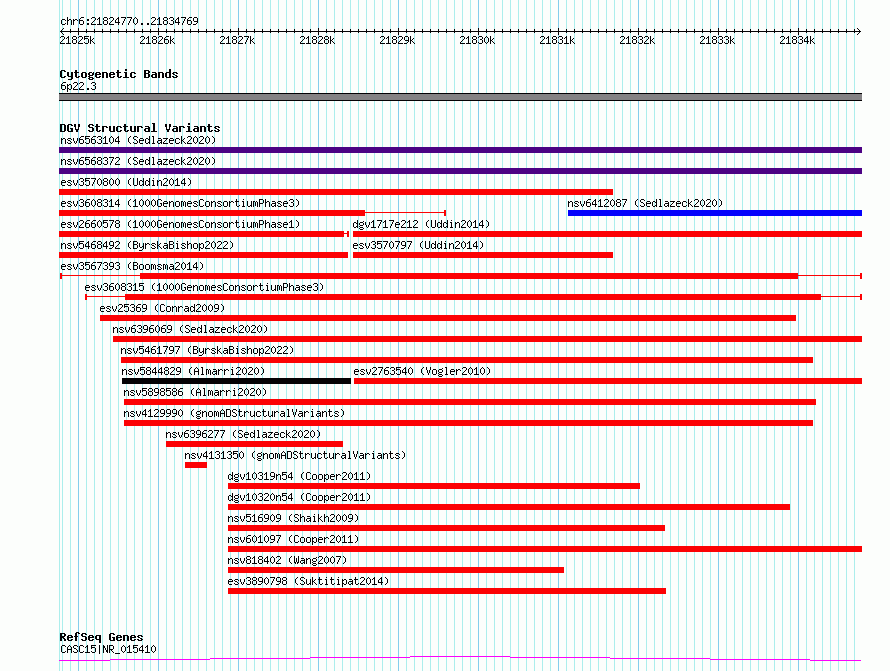Open nsv4131350 (gnomADStructuralVariants) label
Screen dimensions: 890x671
click(x=295, y=455)
